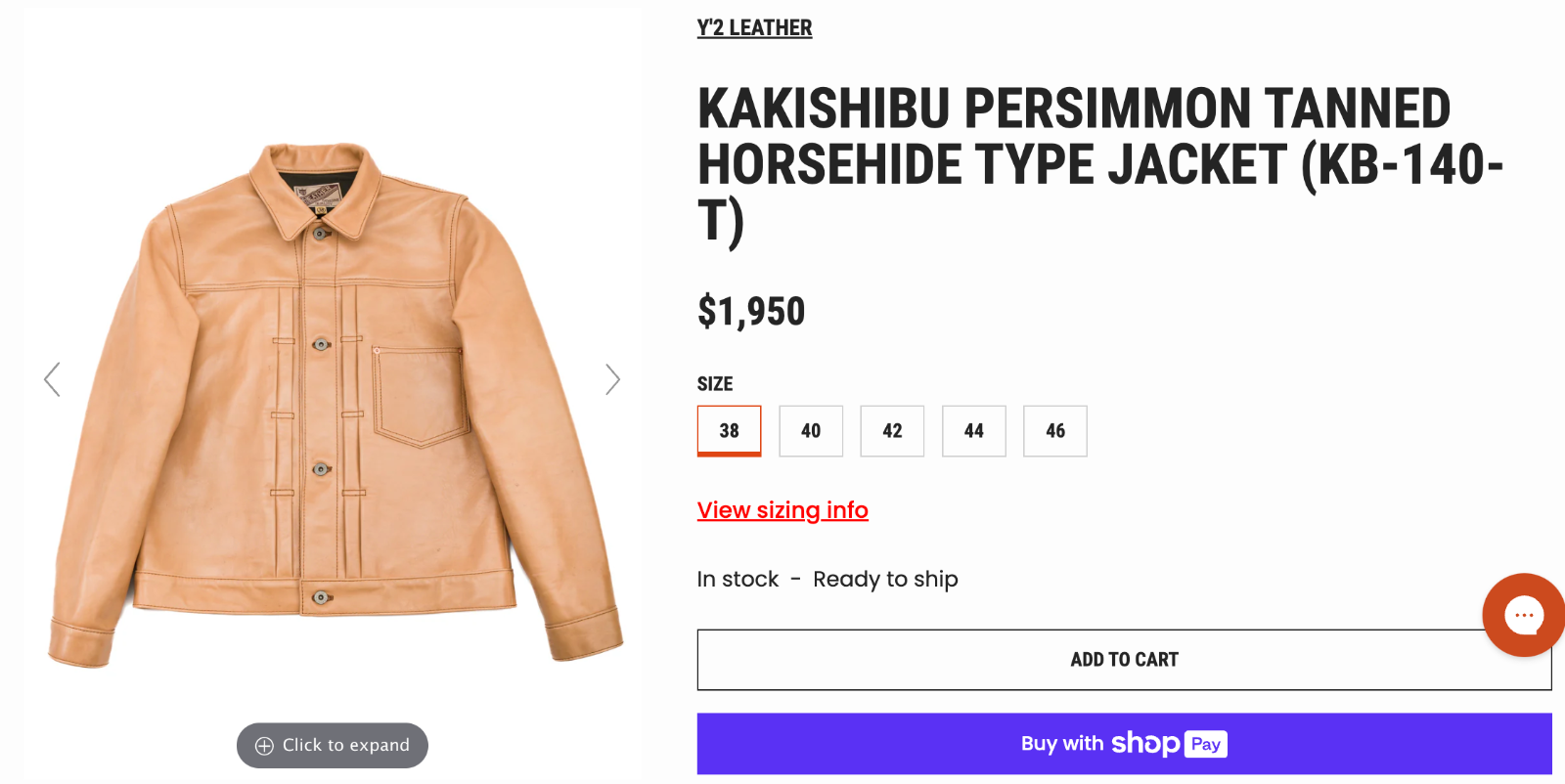The height and width of the screenshot is (784, 1565).
Task: Add the jacket to cart
Action: tap(1124, 660)
